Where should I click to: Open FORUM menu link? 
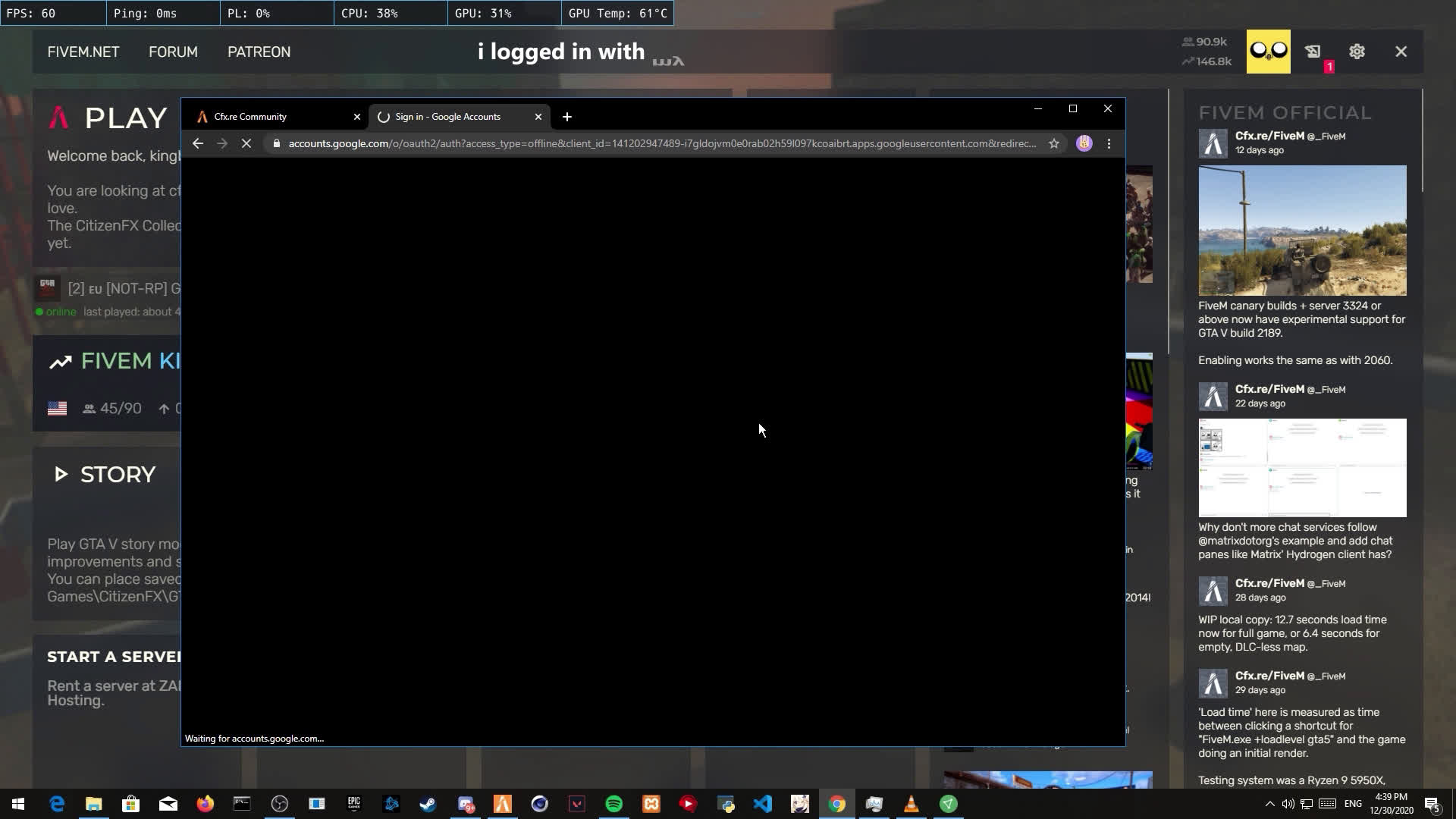[x=173, y=52]
